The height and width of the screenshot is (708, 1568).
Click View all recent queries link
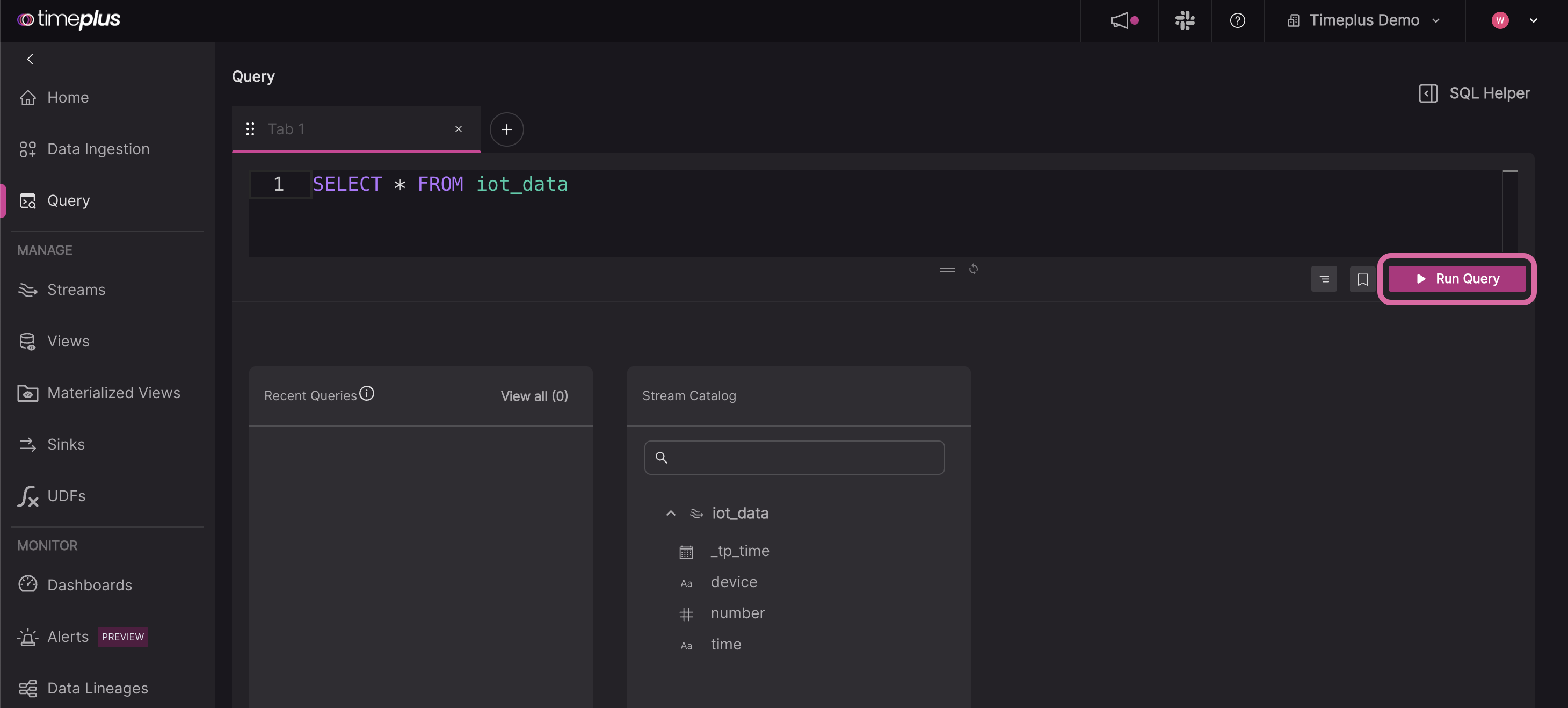click(533, 395)
